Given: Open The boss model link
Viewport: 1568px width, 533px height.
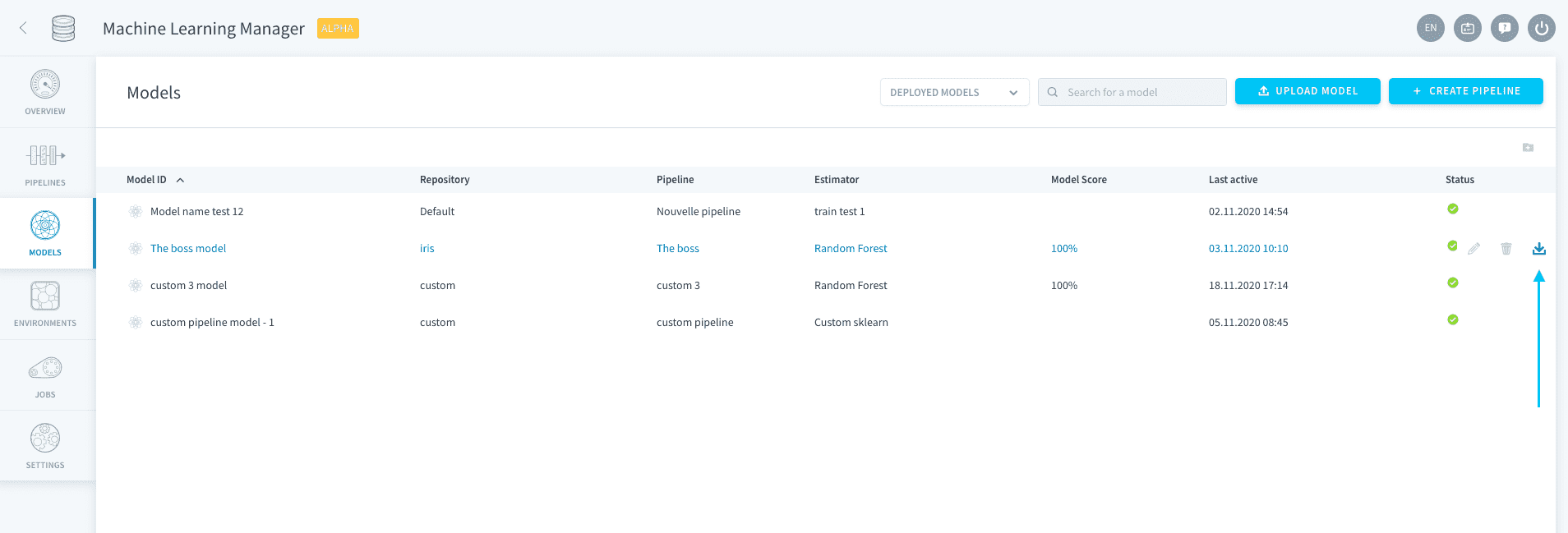Looking at the screenshot, I should (x=188, y=248).
